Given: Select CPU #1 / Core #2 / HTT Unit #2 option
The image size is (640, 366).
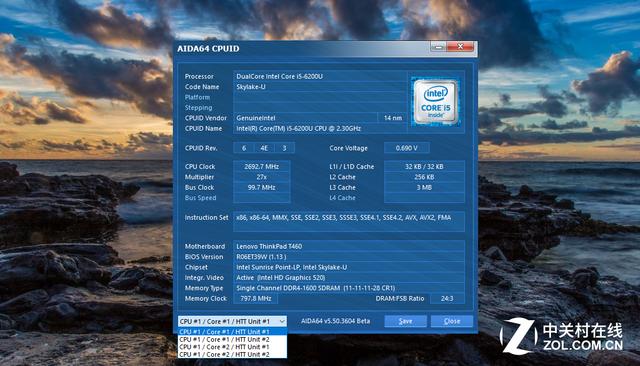Looking at the screenshot, I should [x=232, y=355].
